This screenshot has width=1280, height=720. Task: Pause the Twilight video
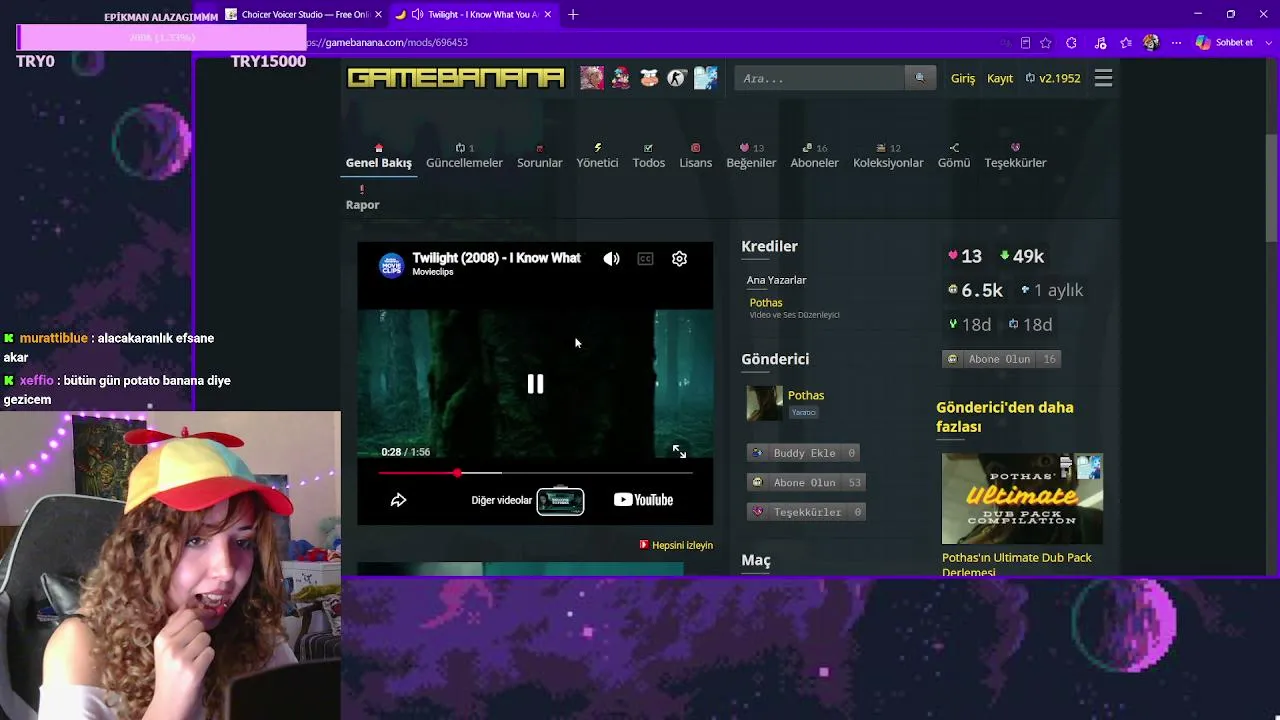click(535, 384)
